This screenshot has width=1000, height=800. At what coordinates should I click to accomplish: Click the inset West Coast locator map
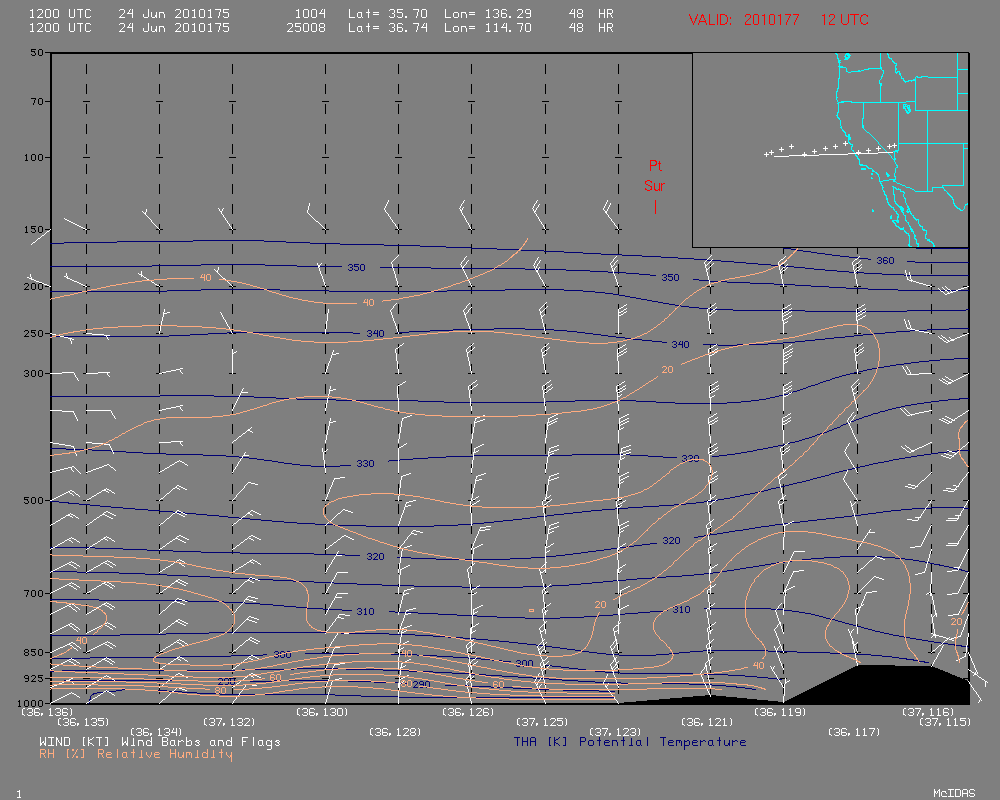[x=830, y=150]
